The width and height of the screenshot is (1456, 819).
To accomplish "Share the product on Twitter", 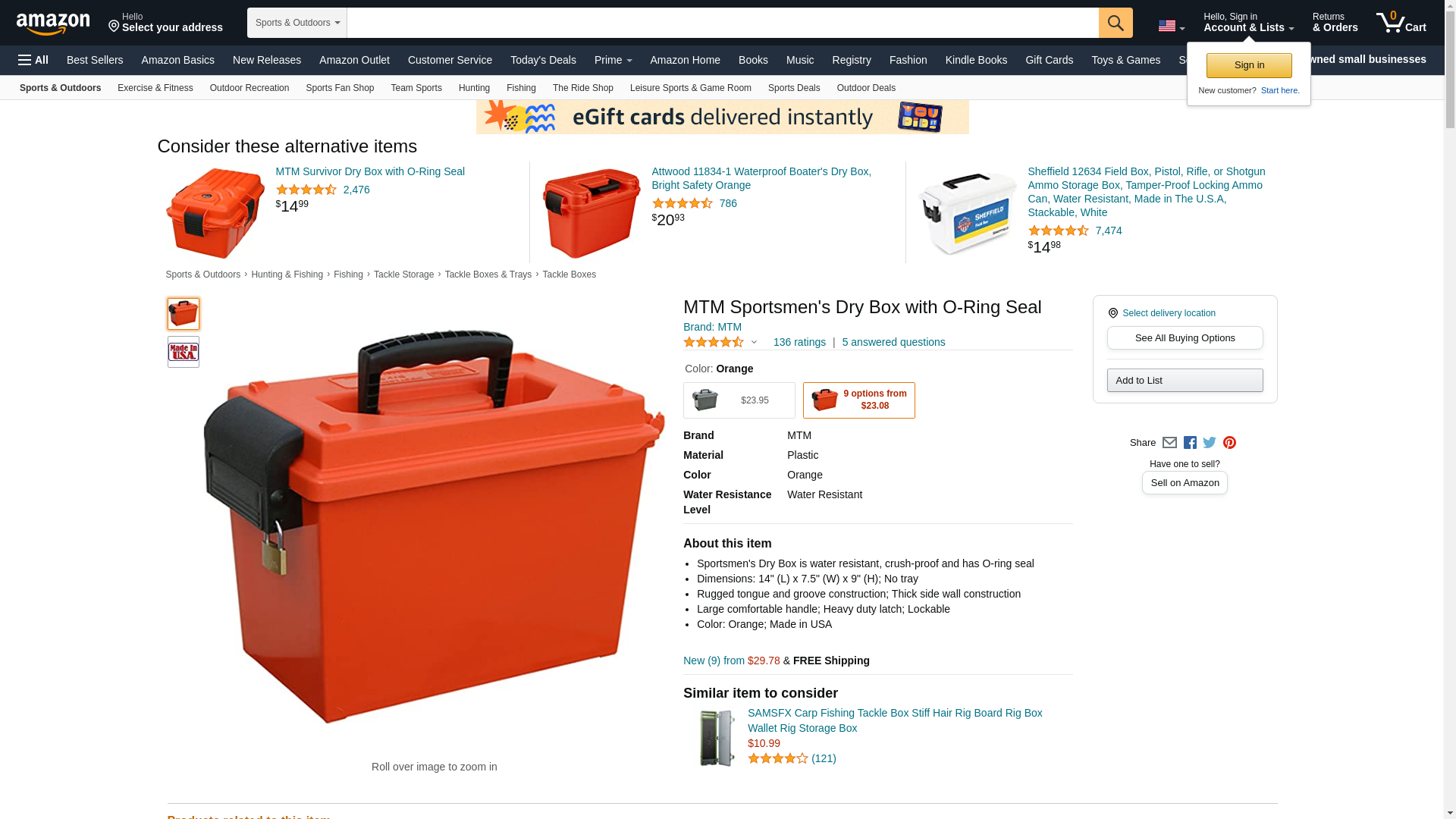I will point(1210,443).
